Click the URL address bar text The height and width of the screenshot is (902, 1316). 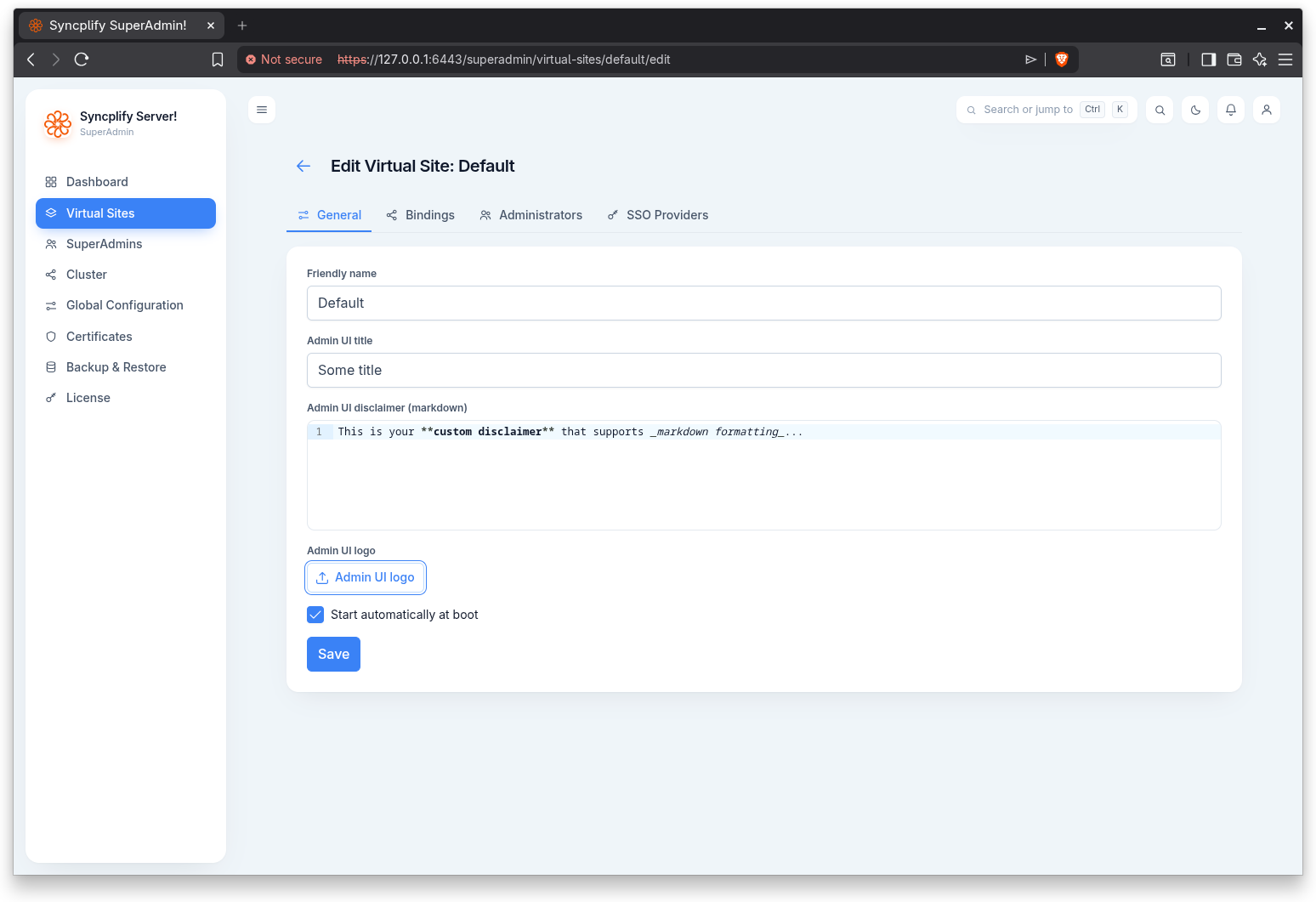pyautogui.click(x=504, y=60)
